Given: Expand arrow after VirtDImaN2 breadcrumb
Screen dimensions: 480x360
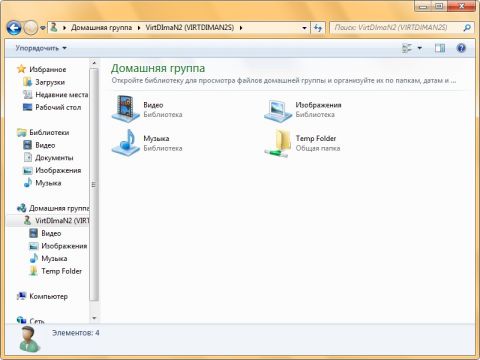Looking at the screenshot, I should click(241, 28).
